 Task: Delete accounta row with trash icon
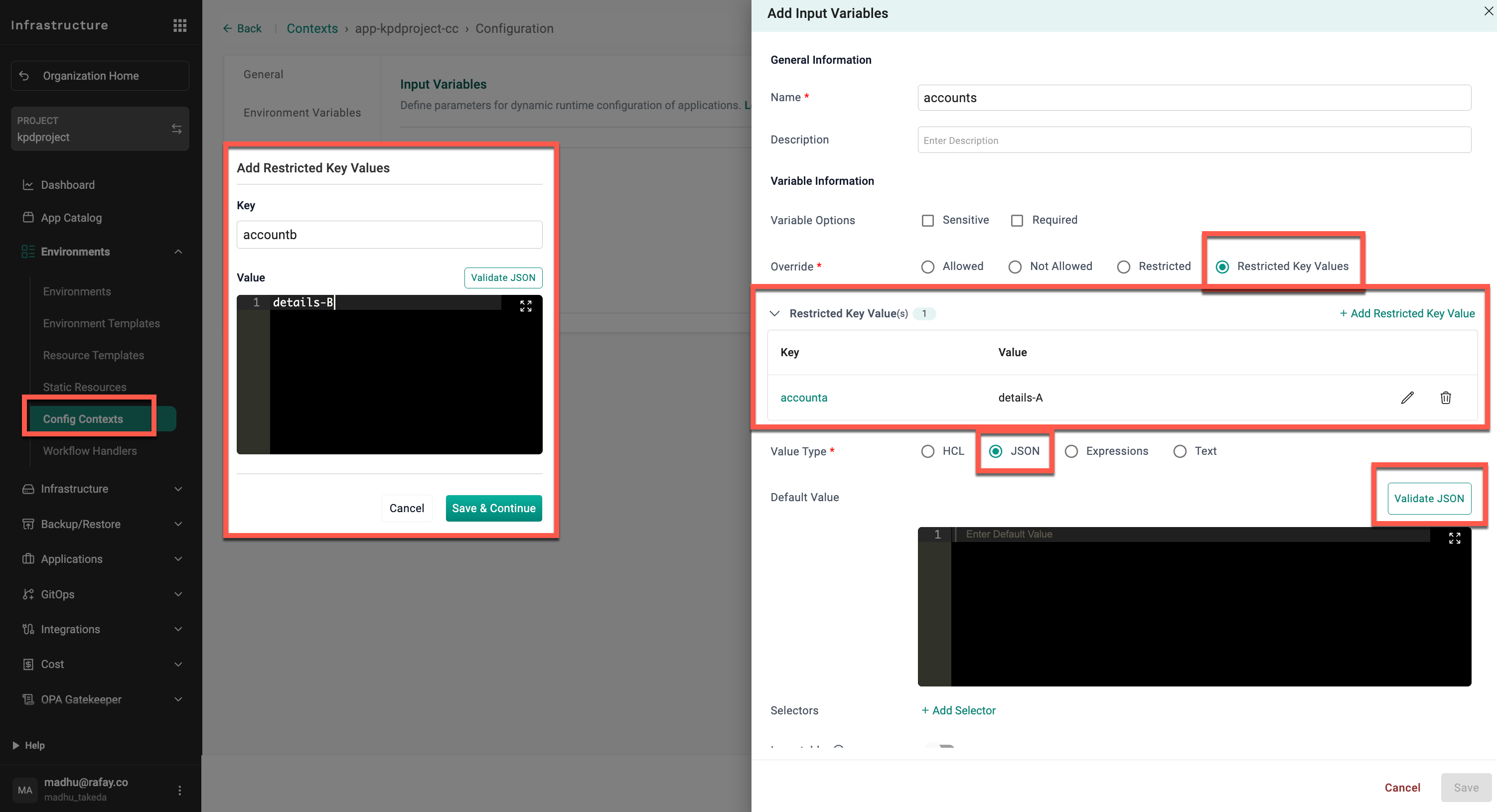[x=1445, y=398]
